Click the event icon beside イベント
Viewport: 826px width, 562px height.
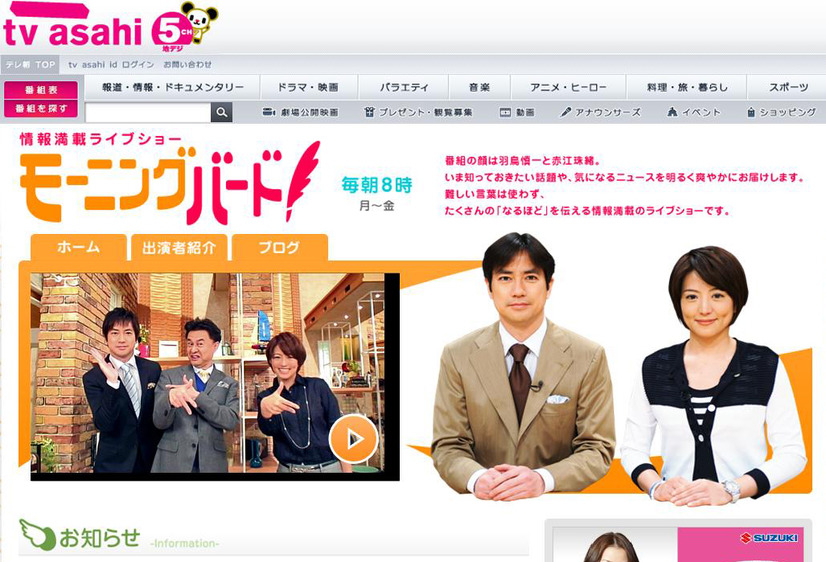672,112
